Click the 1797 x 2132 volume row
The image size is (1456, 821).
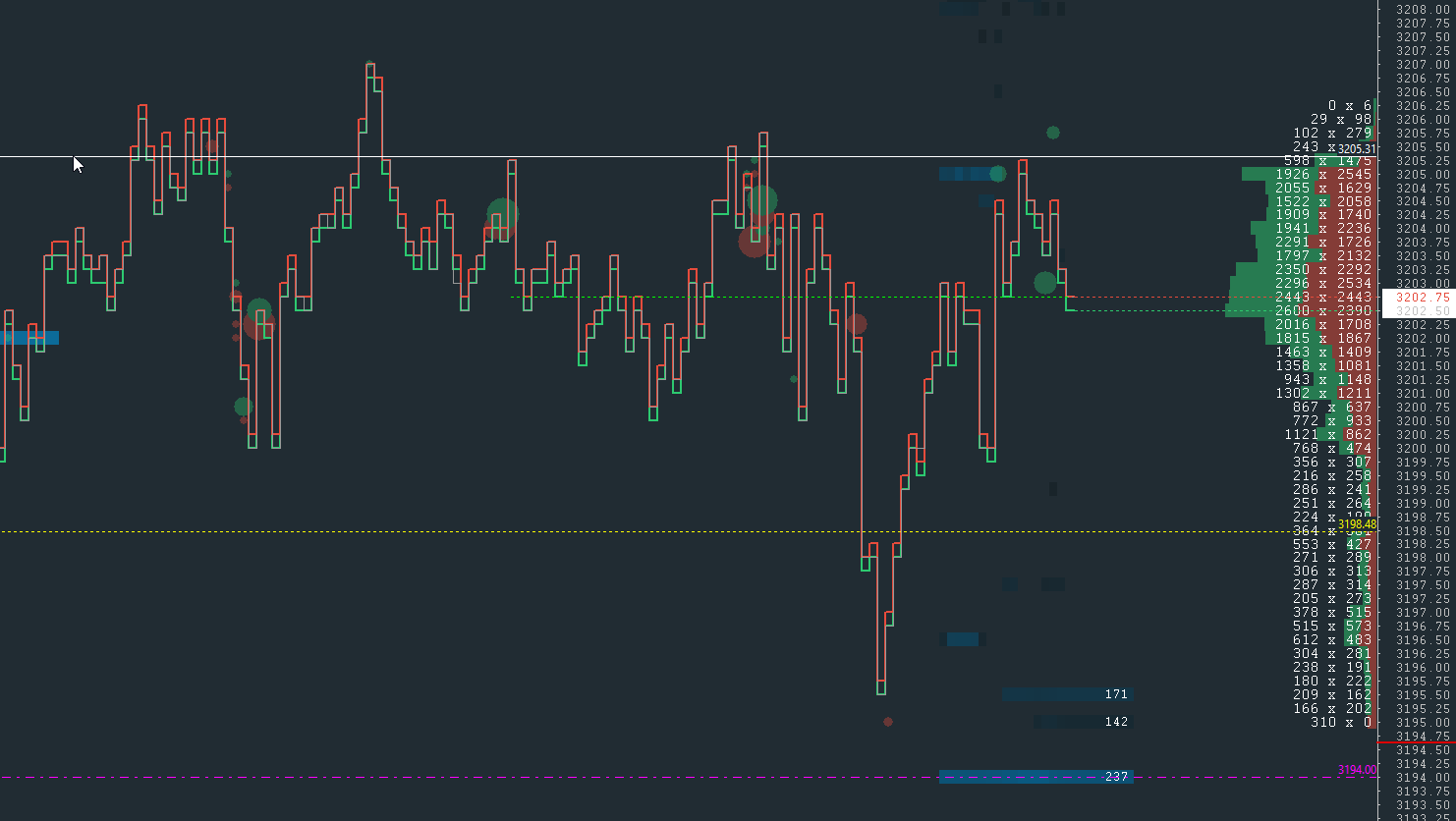pyautogui.click(x=1324, y=255)
